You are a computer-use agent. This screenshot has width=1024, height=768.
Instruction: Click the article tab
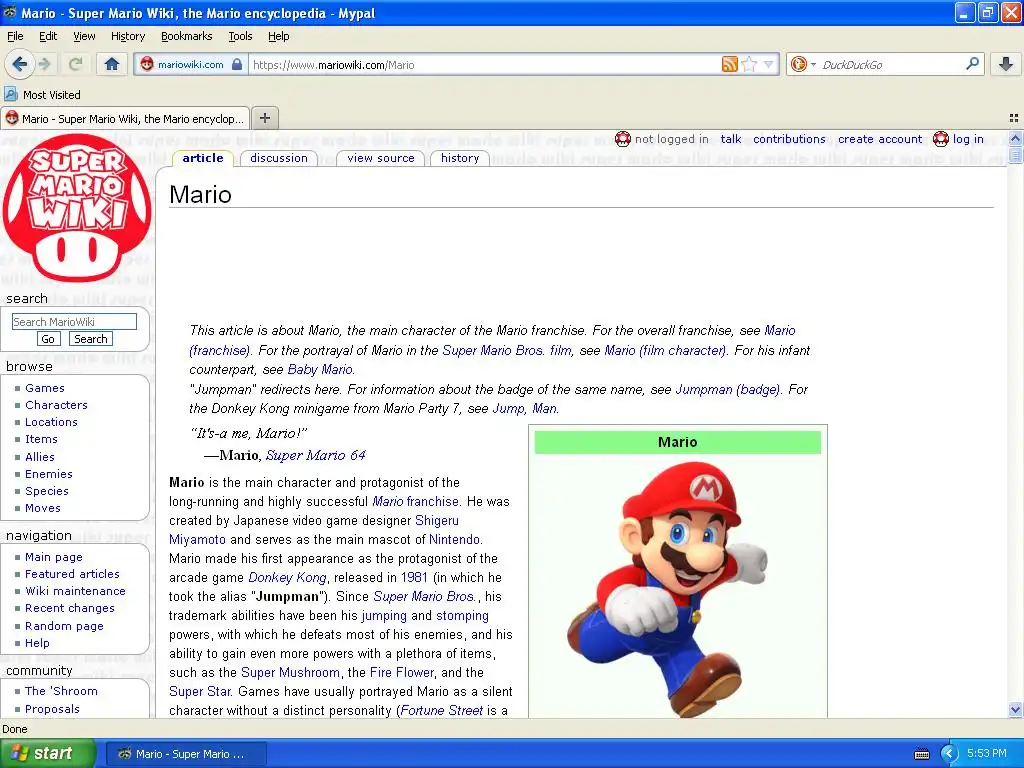click(x=202, y=158)
